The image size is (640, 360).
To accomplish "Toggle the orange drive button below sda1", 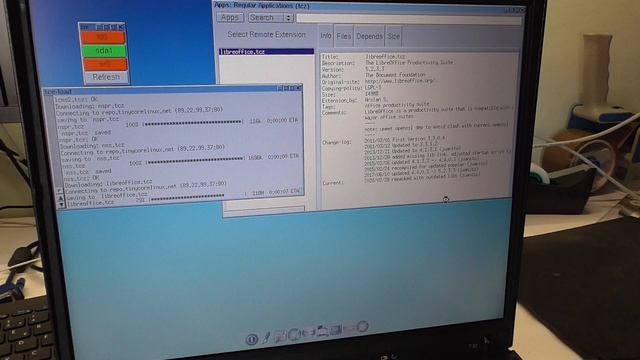I will 105,64.
